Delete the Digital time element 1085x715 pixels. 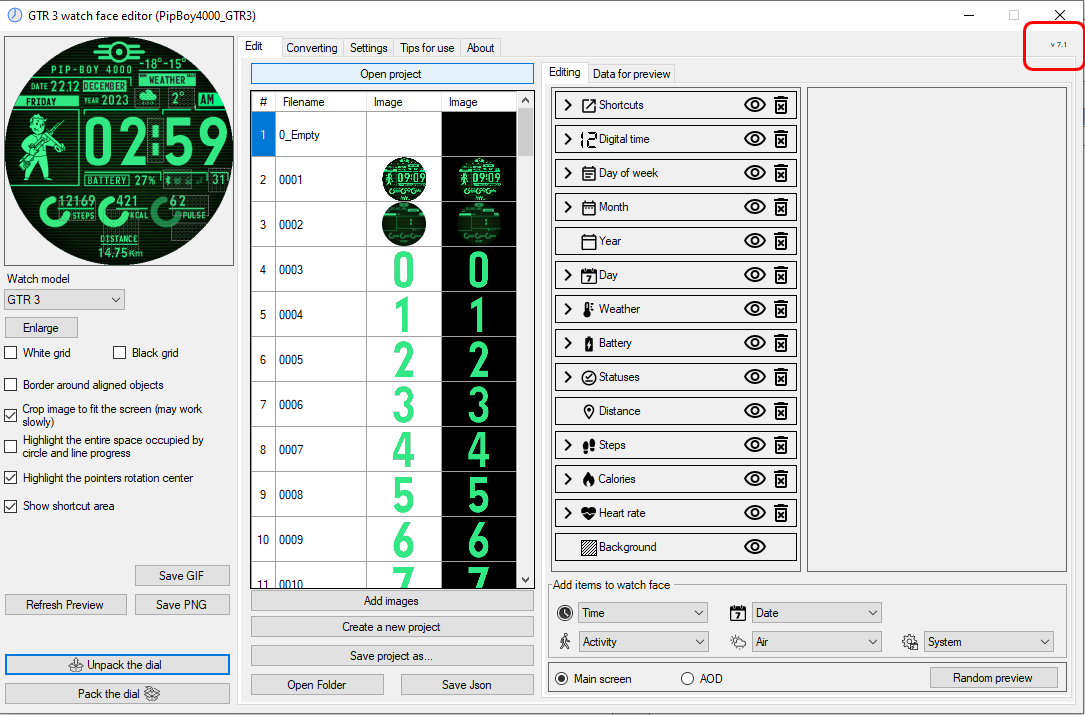click(x=781, y=139)
